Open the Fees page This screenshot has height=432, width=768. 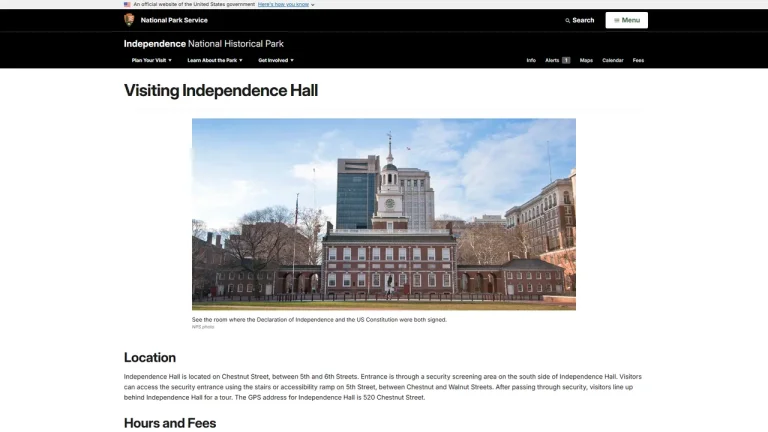coord(638,60)
